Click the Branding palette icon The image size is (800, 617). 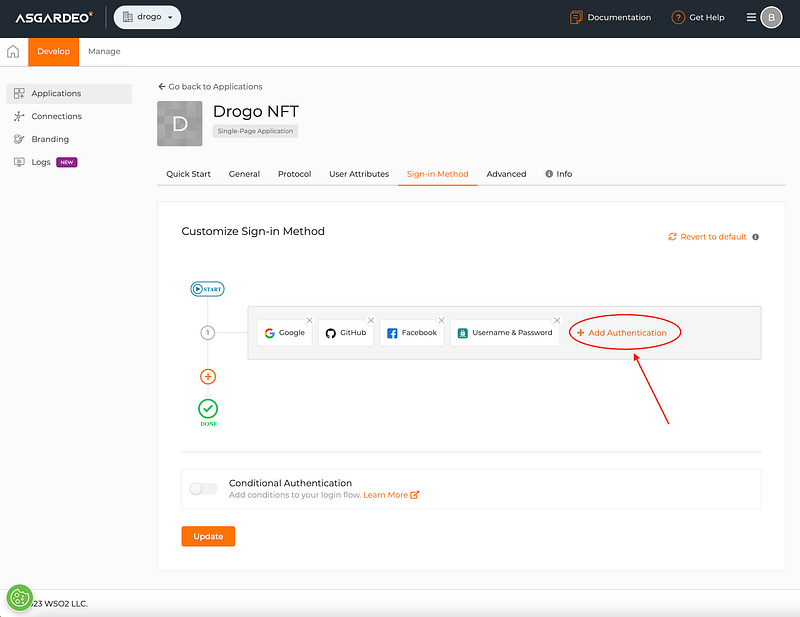[x=19, y=139]
